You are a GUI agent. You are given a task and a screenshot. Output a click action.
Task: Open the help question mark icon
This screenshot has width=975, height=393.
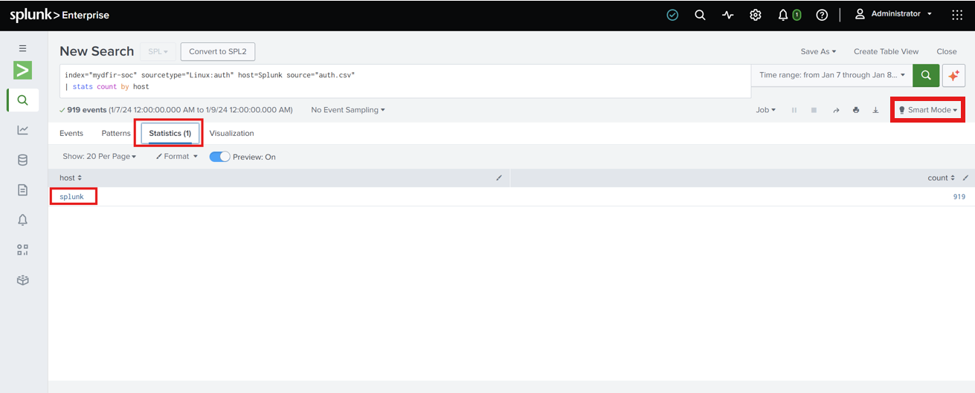(821, 15)
